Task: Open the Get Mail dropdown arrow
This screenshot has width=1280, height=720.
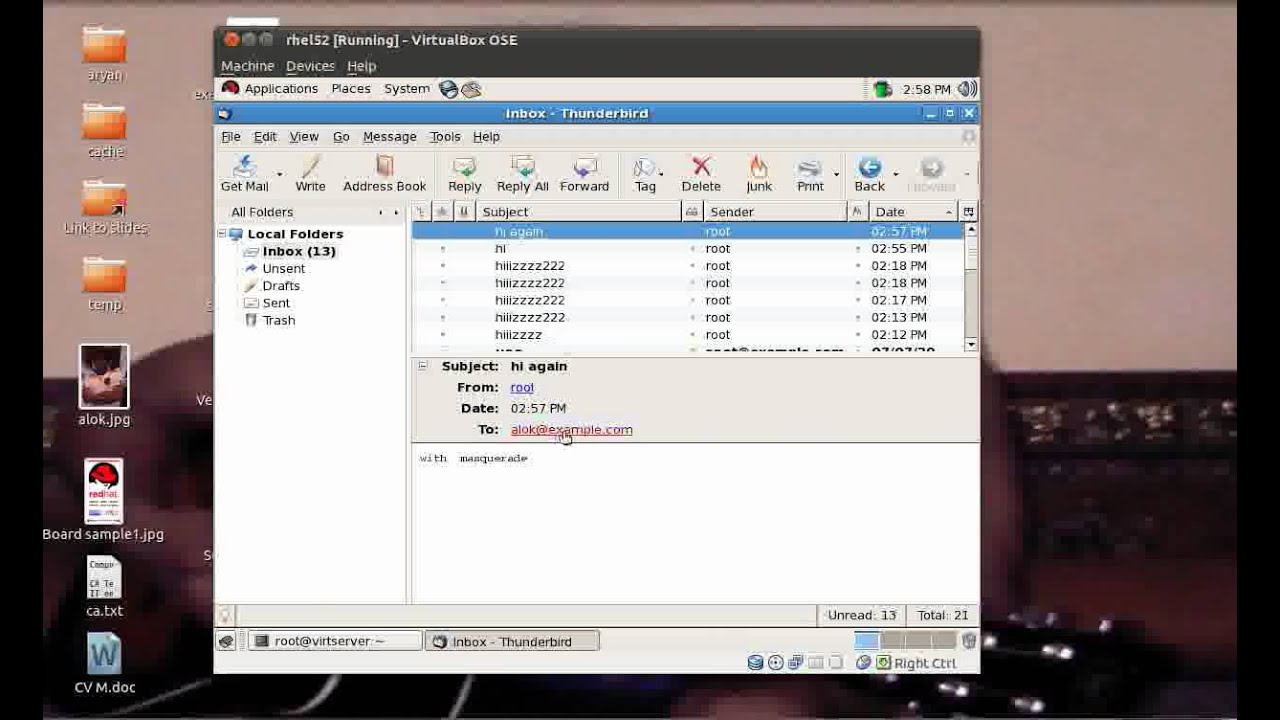Action: (x=279, y=173)
